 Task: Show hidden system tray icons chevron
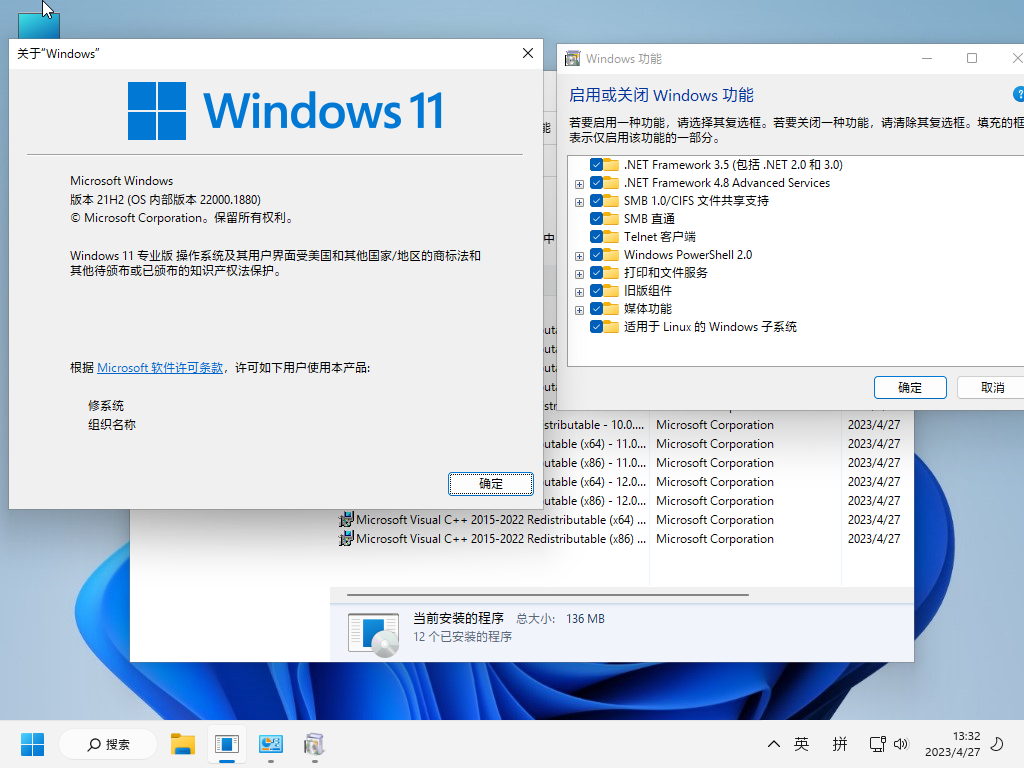click(774, 744)
